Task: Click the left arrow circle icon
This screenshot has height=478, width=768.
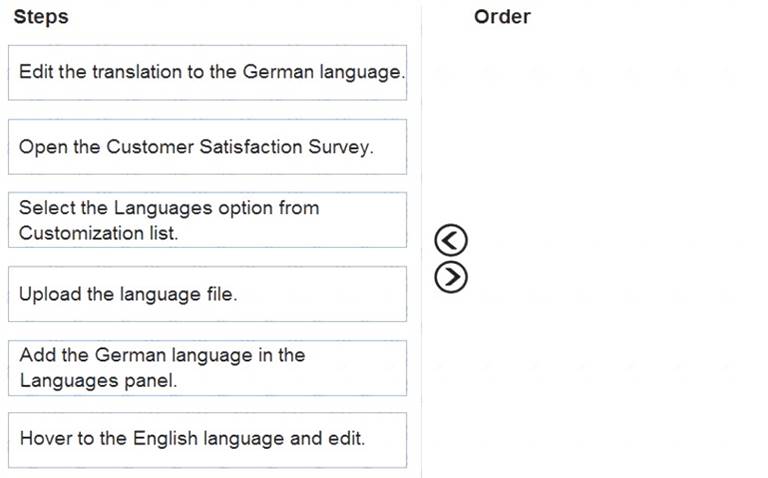Action: (x=451, y=240)
